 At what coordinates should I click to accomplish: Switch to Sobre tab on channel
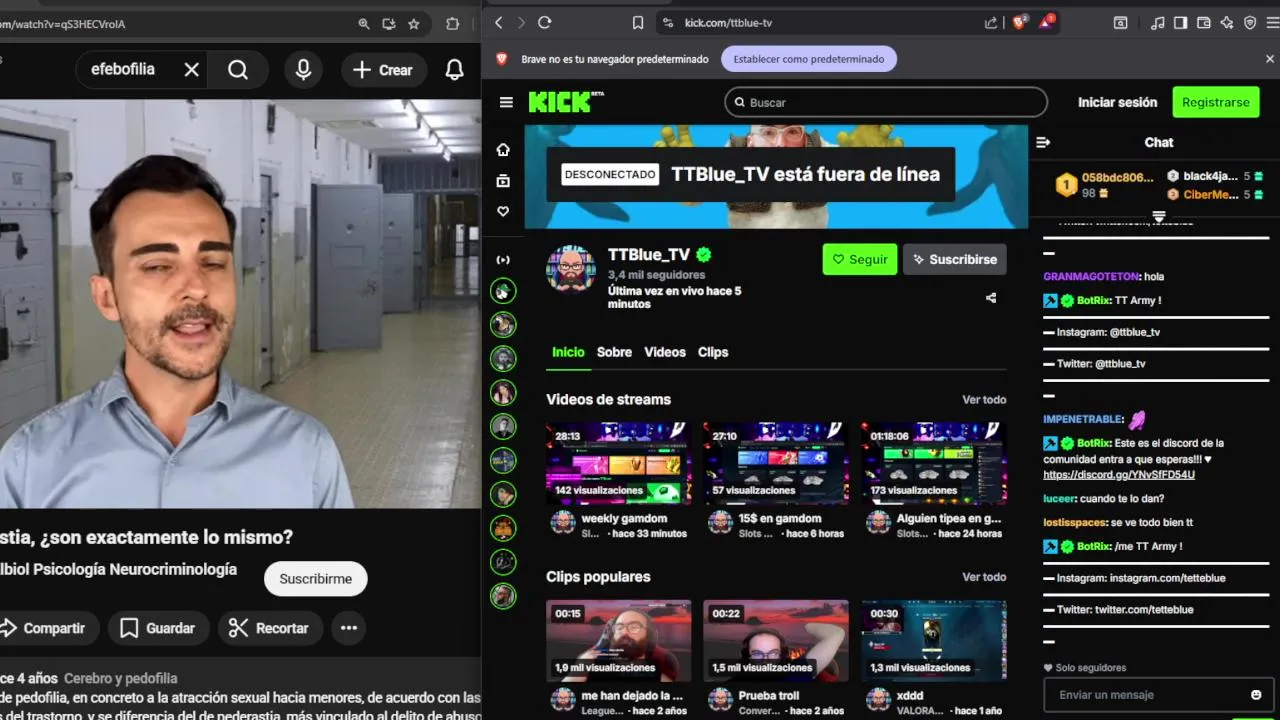click(614, 352)
